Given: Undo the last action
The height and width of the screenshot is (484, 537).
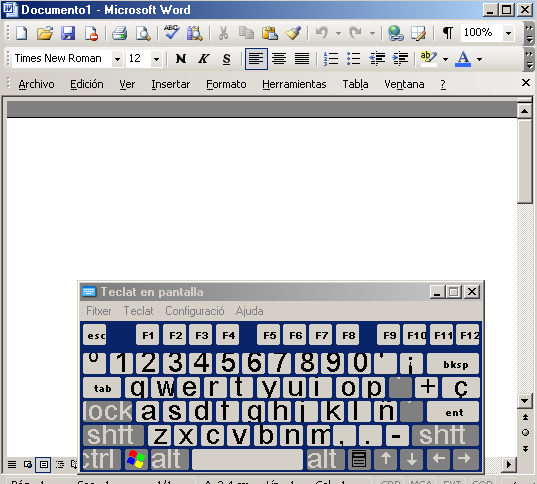Looking at the screenshot, I should coord(322,33).
